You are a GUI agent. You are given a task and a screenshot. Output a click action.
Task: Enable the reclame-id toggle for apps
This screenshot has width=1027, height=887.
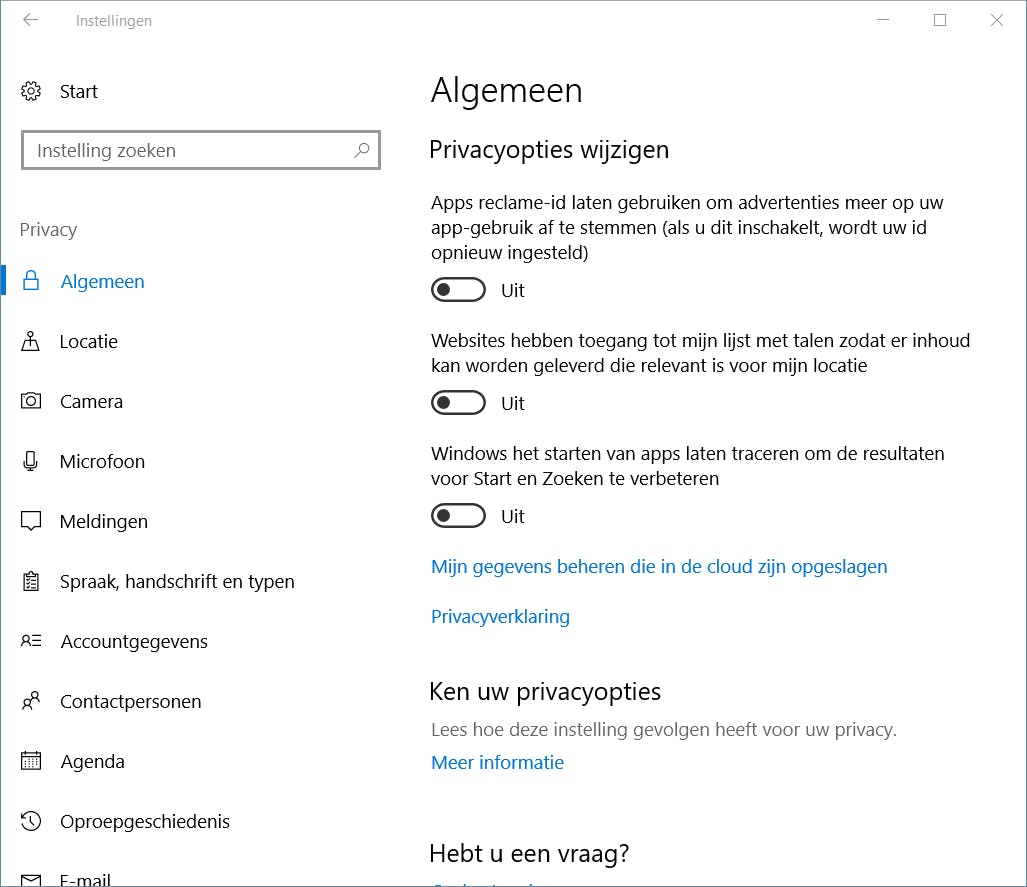click(458, 291)
